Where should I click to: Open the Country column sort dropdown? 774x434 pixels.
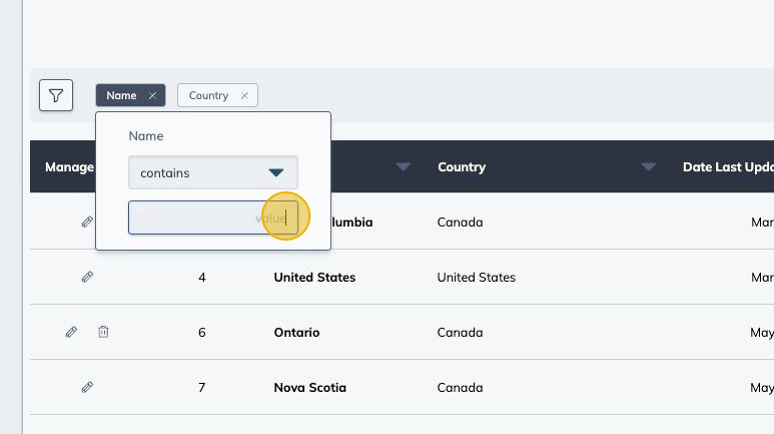(648, 167)
